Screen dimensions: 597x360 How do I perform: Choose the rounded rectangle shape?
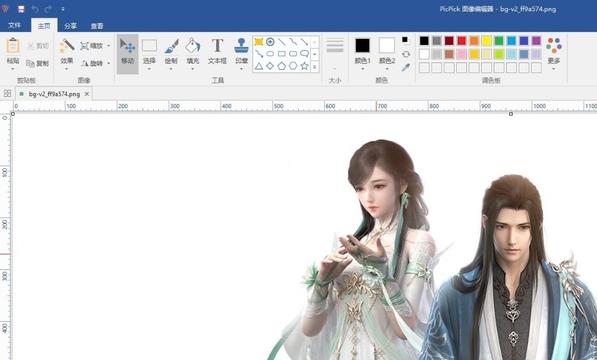point(293,54)
